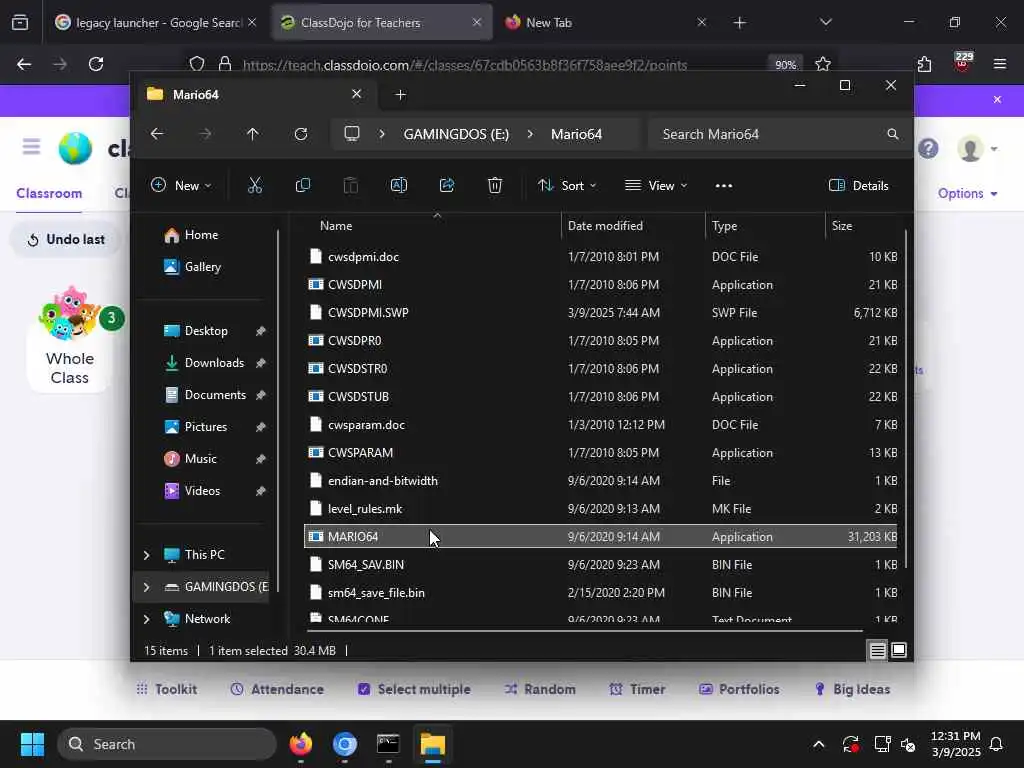Open ClassDojo hamburger side menu
Viewport: 1024px width, 768px height.
(x=31, y=146)
